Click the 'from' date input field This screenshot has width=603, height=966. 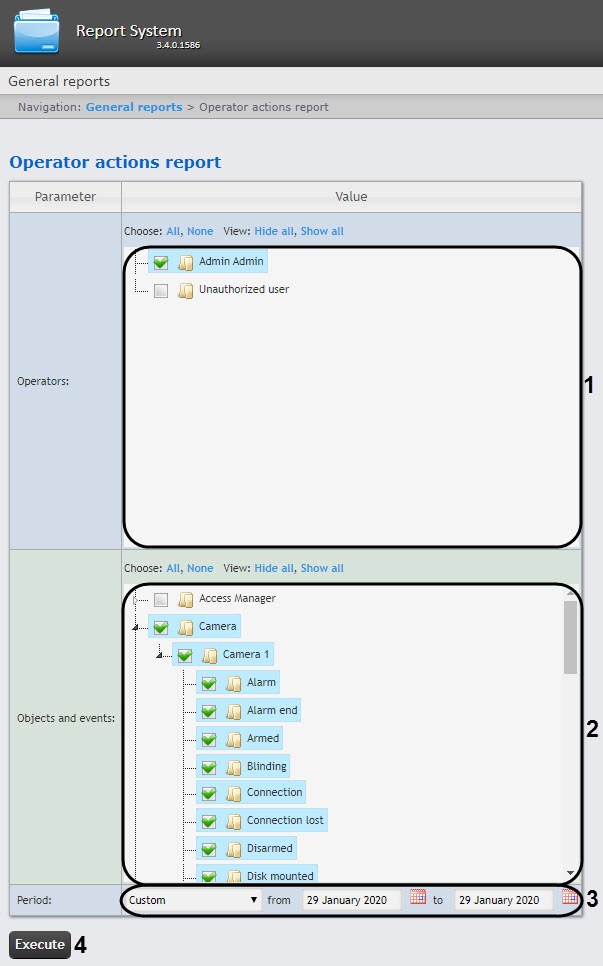tap(351, 900)
